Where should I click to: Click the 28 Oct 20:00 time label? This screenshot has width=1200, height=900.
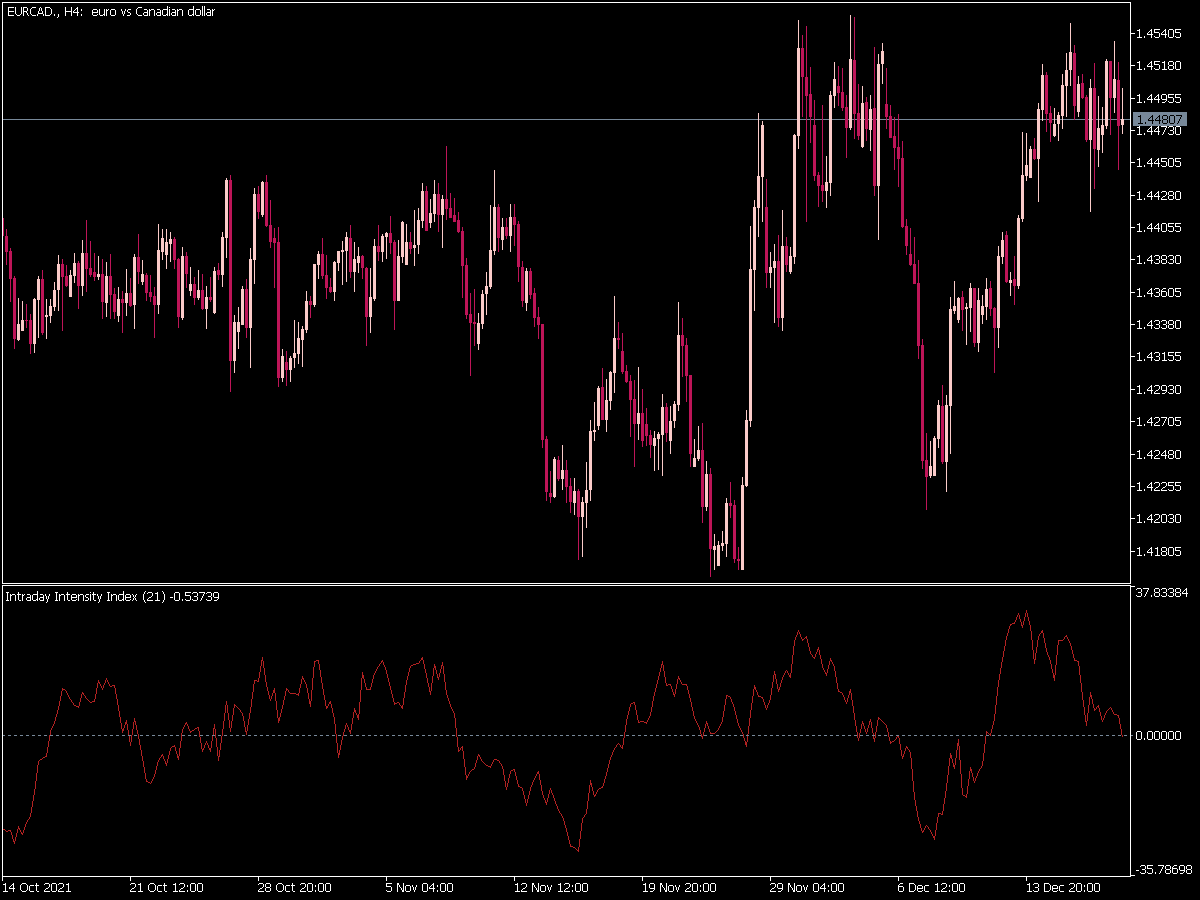tap(294, 887)
